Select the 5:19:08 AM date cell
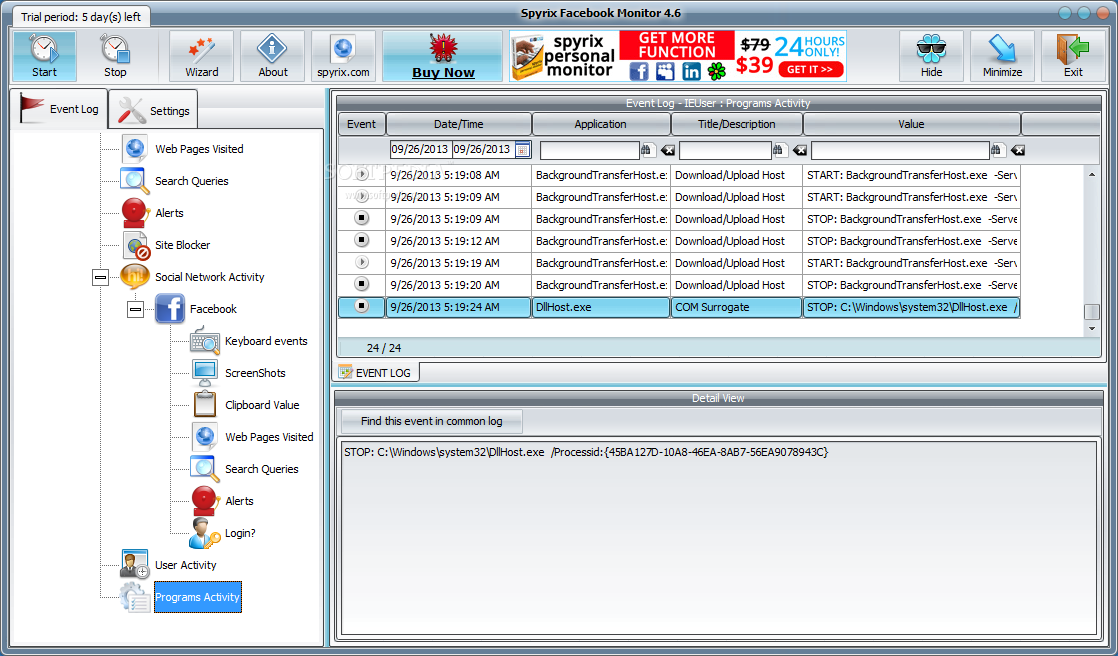This screenshot has width=1118, height=656. [x=458, y=175]
